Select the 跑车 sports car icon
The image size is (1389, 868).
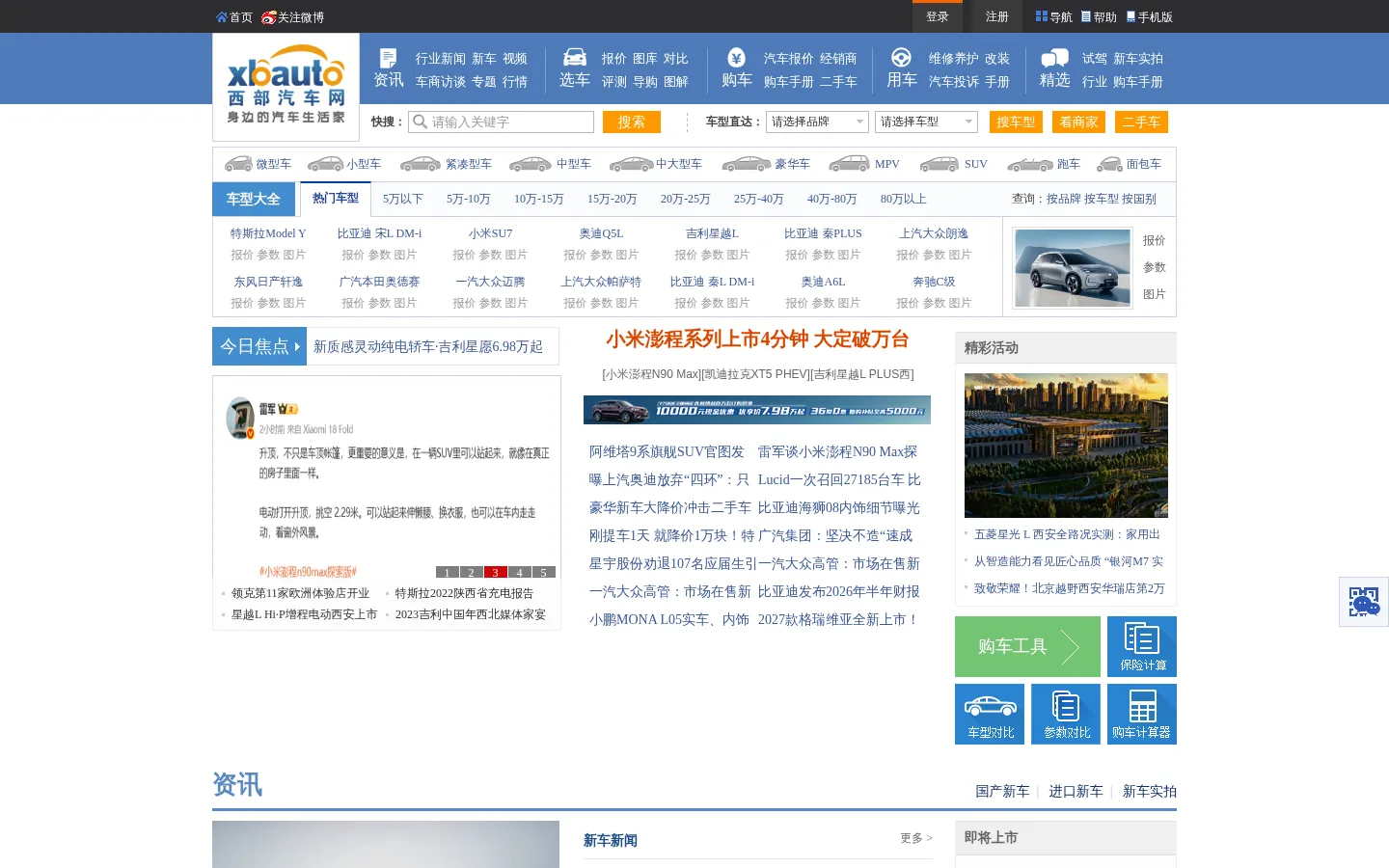1030,164
